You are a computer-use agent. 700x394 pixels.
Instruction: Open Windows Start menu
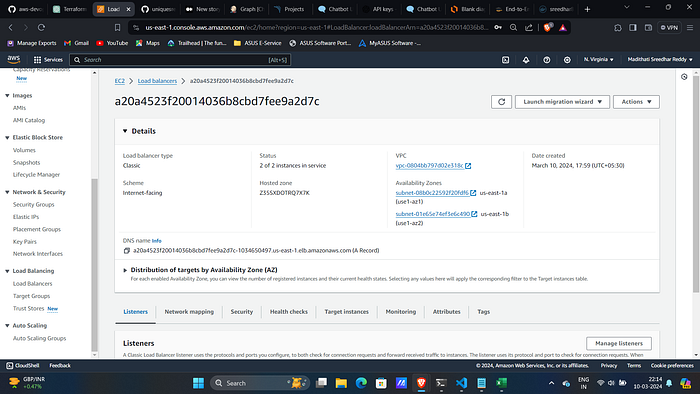pyautogui.click(x=198, y=383)
